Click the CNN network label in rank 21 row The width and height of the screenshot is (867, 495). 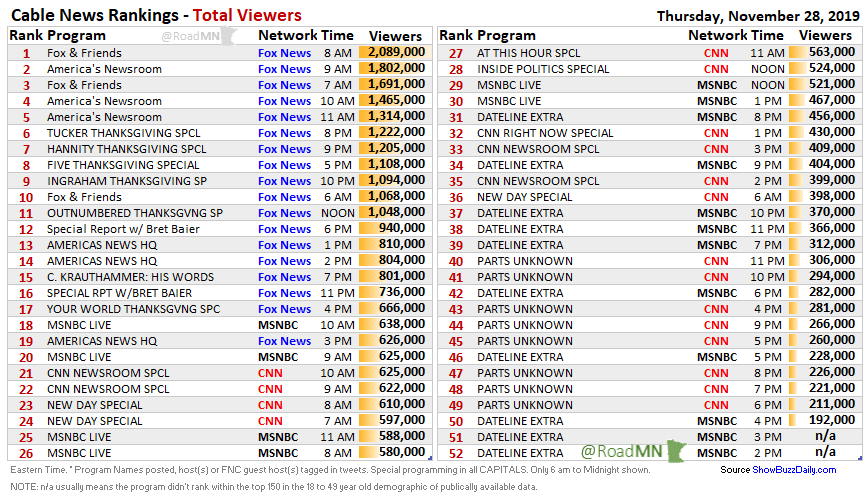270,373
